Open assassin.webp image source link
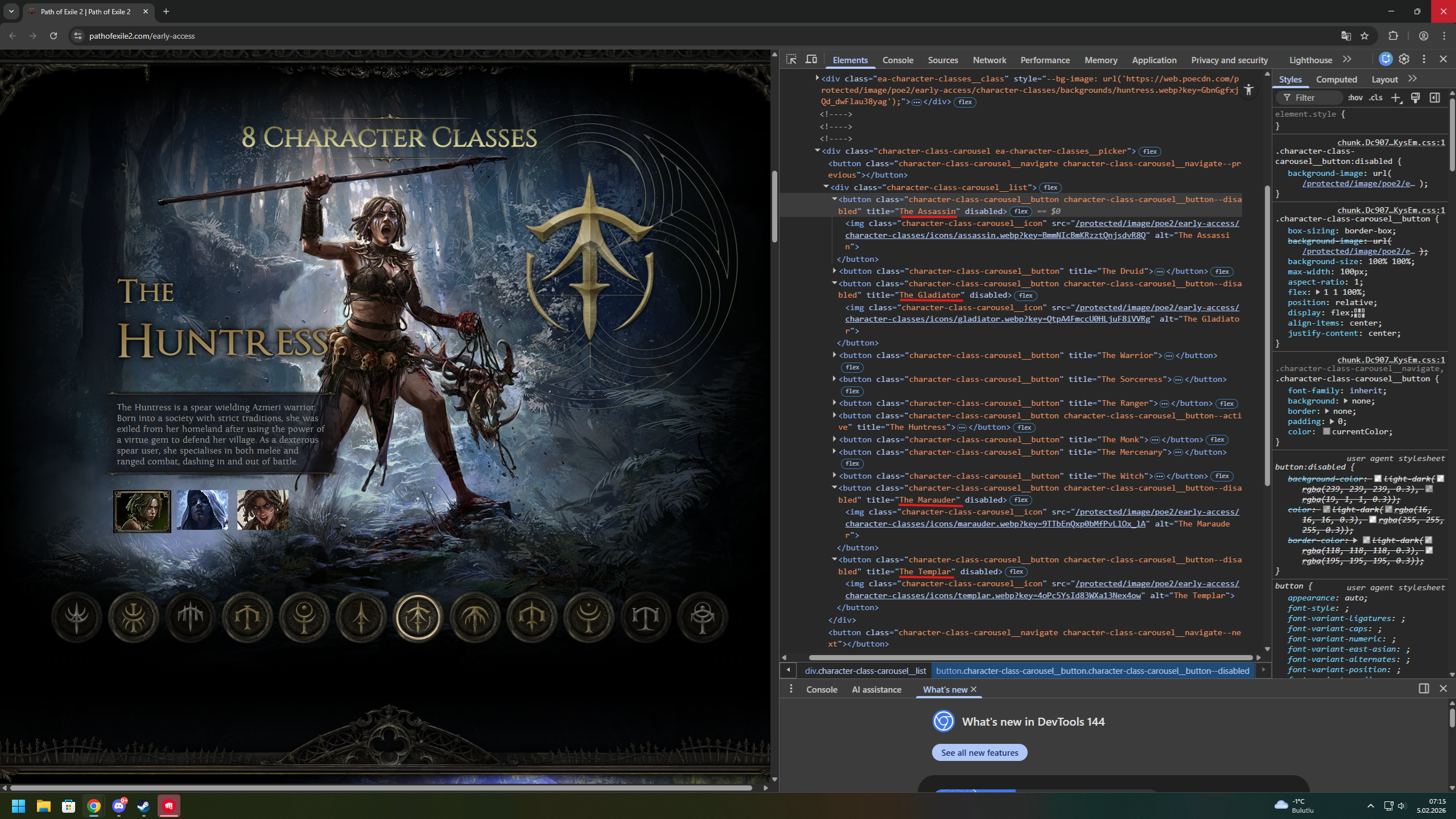Image resolution: width=1456 pixels, height=819 pixels. (x=1042, y=229)
